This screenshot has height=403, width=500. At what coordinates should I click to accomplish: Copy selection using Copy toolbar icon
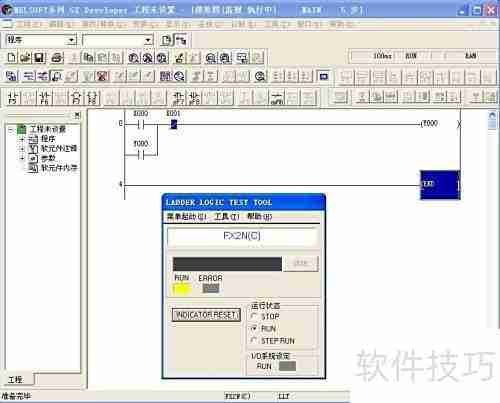click(x=88, y=58)
